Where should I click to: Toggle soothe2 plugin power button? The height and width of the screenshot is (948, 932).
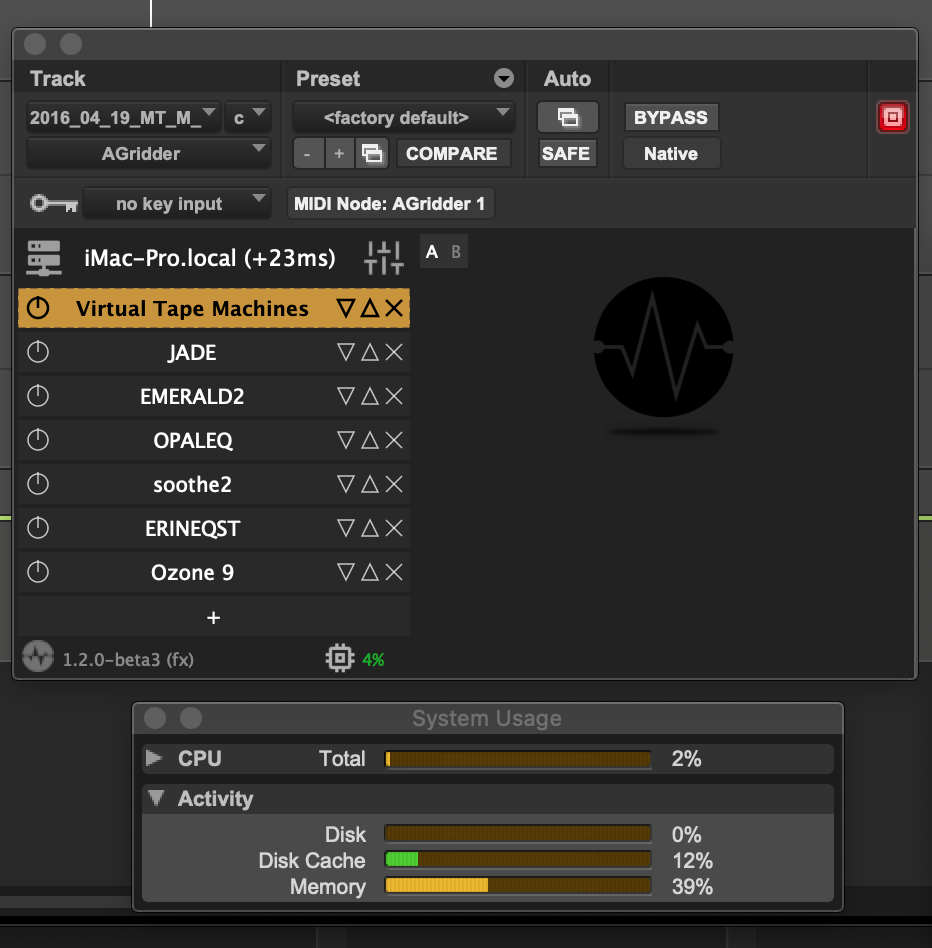point(38,484)
